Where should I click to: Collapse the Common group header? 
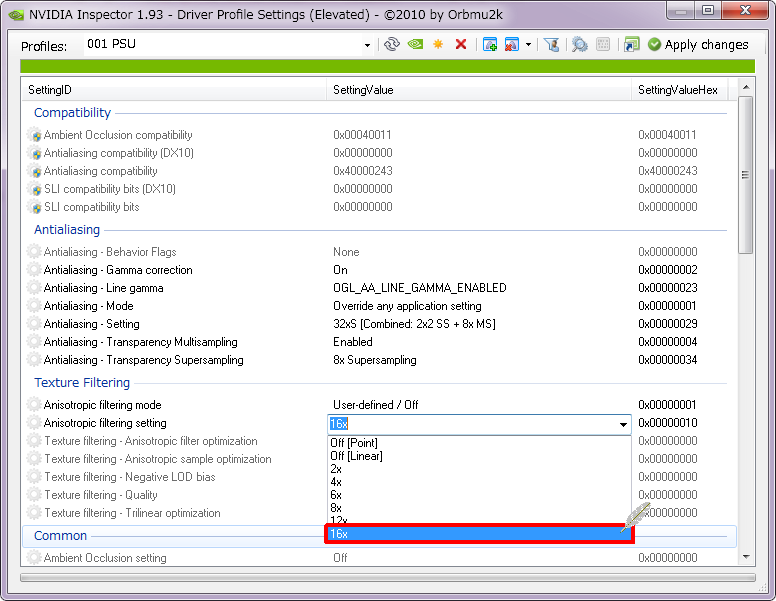point(60,536)
